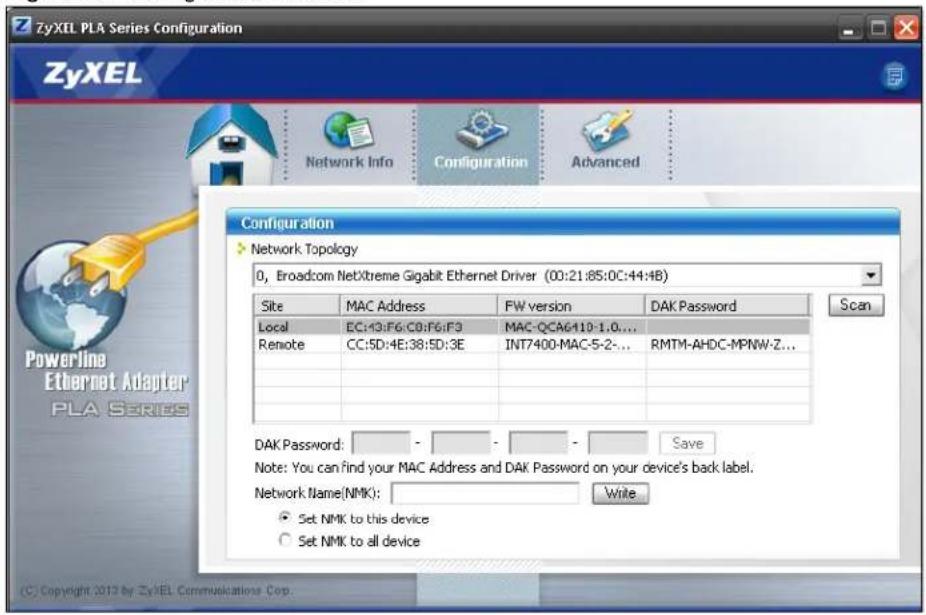Click the ZyXEL title bar app icon

coord(22,26)
